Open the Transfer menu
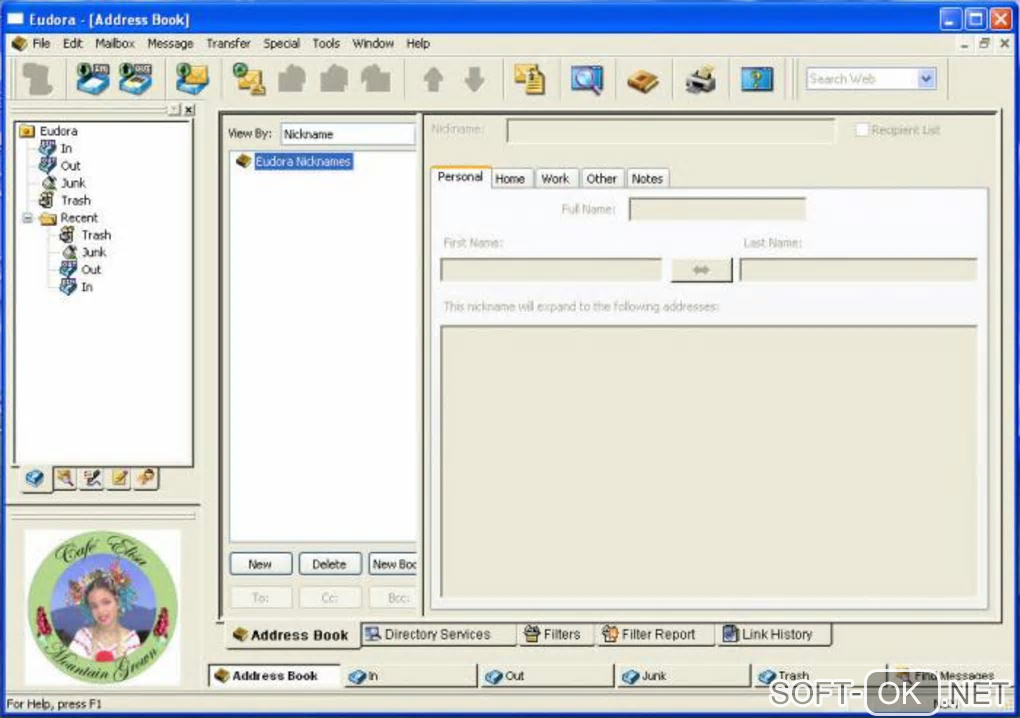1020x718 pixels. [228, 44]
